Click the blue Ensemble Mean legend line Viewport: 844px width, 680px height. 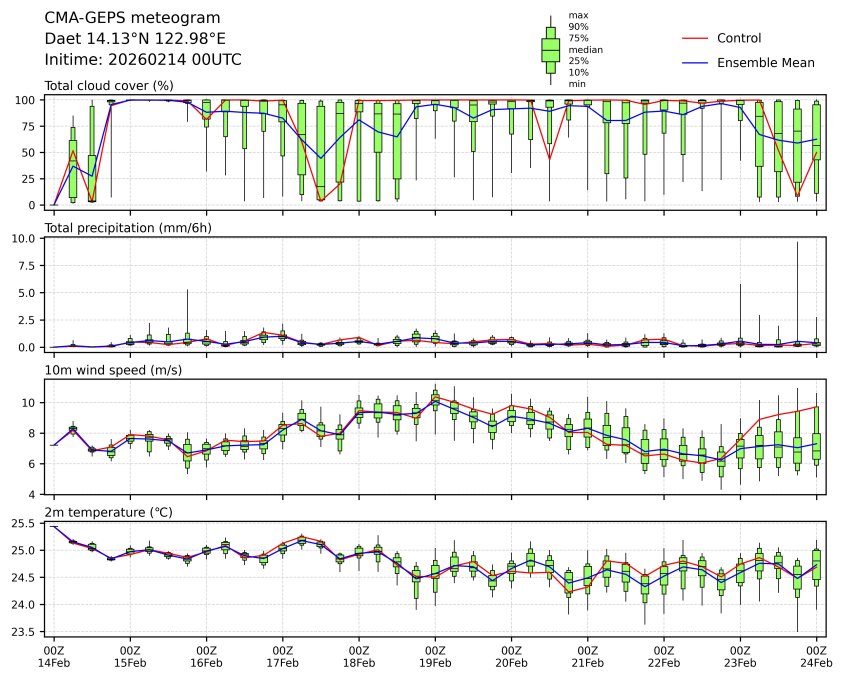coord(695,62)
